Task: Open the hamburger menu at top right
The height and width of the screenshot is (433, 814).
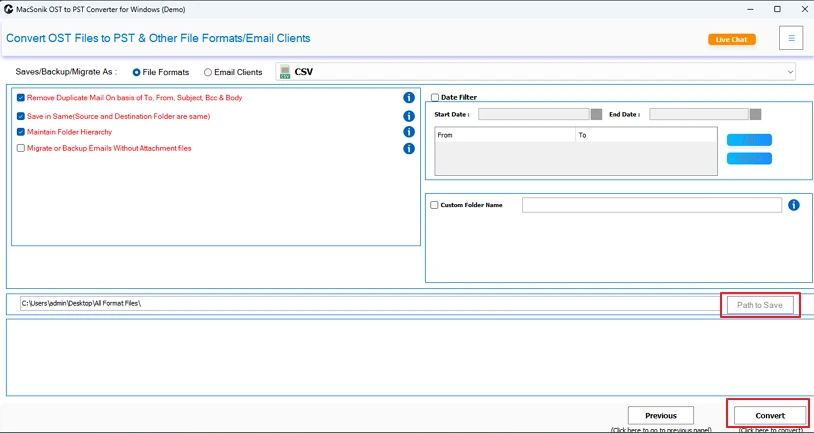Action: [x=791, y=39]
